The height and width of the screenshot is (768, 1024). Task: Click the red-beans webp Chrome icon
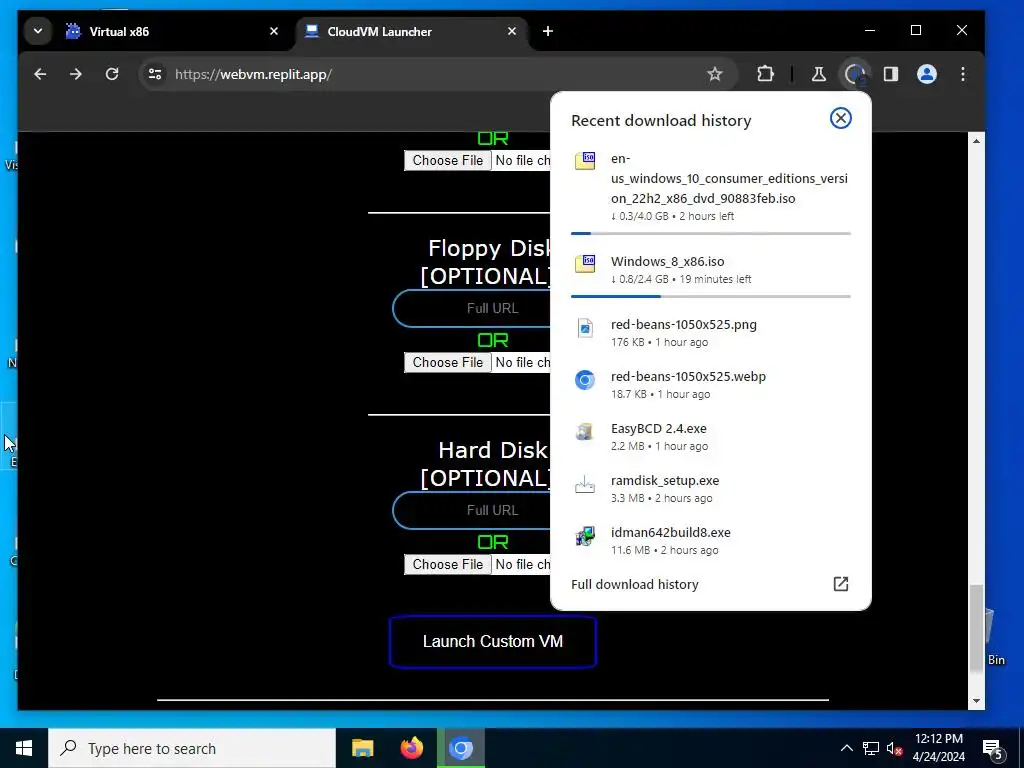(585, 379)
